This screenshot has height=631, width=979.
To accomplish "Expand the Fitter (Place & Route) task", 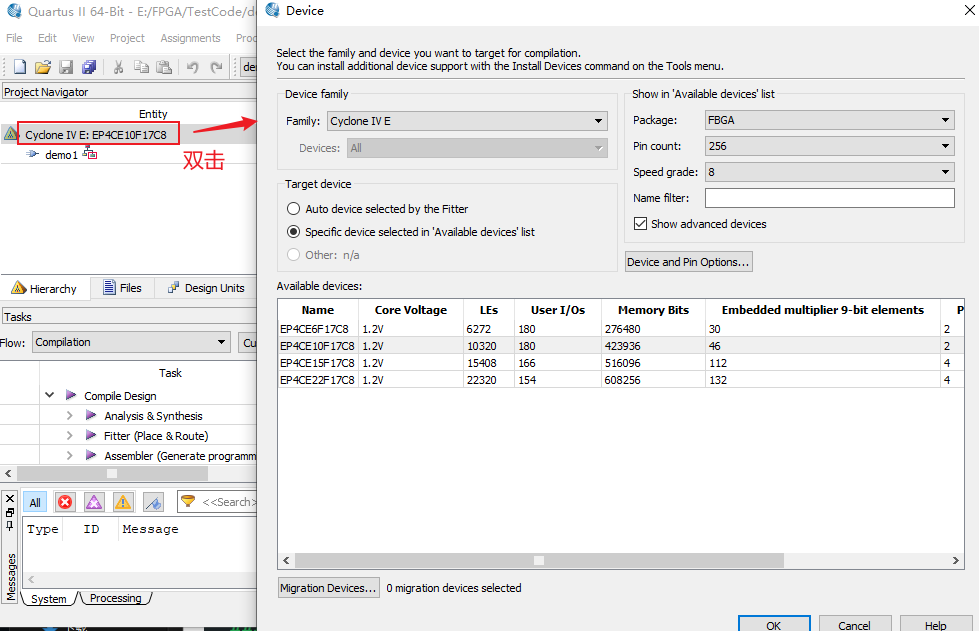I will [x=69, y=435].
